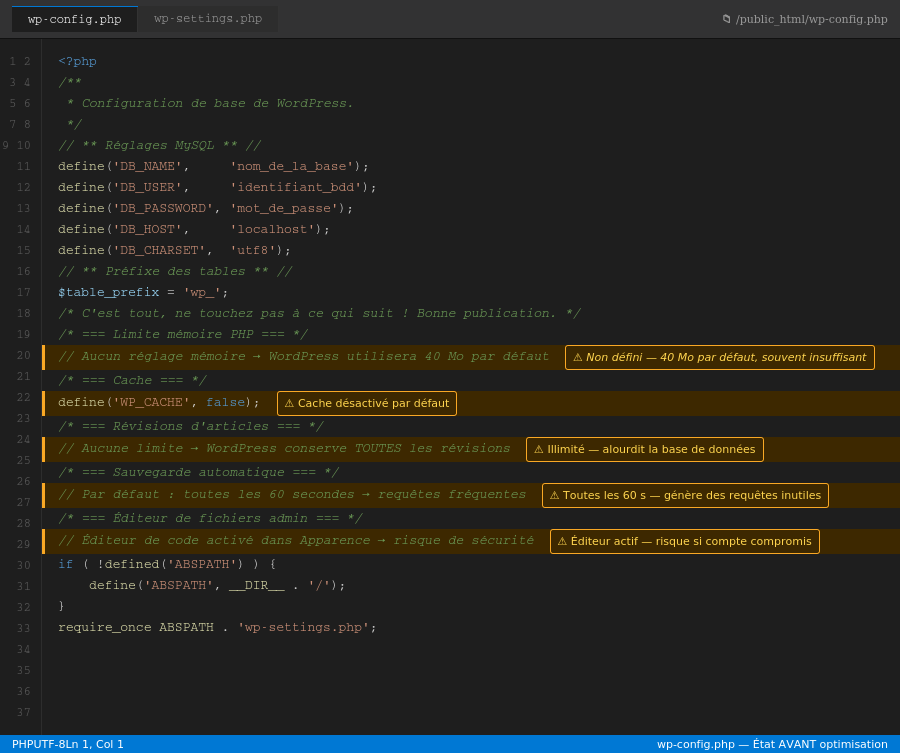Click gutter line number 17
Image resolution: width=900 pixels, height=753 pixels.
(x=24, y=293)
